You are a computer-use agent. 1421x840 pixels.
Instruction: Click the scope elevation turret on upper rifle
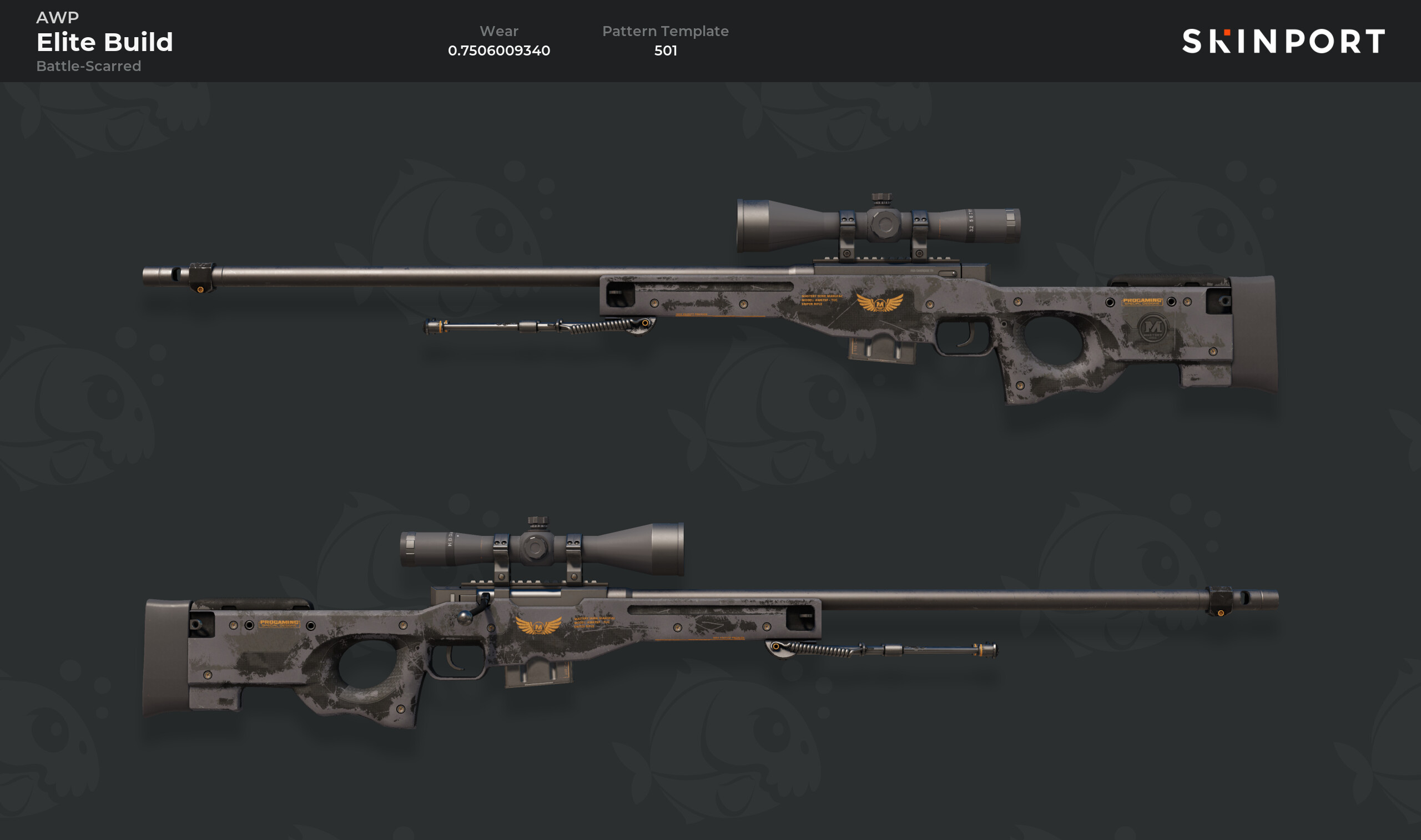[x=881, y=199]
